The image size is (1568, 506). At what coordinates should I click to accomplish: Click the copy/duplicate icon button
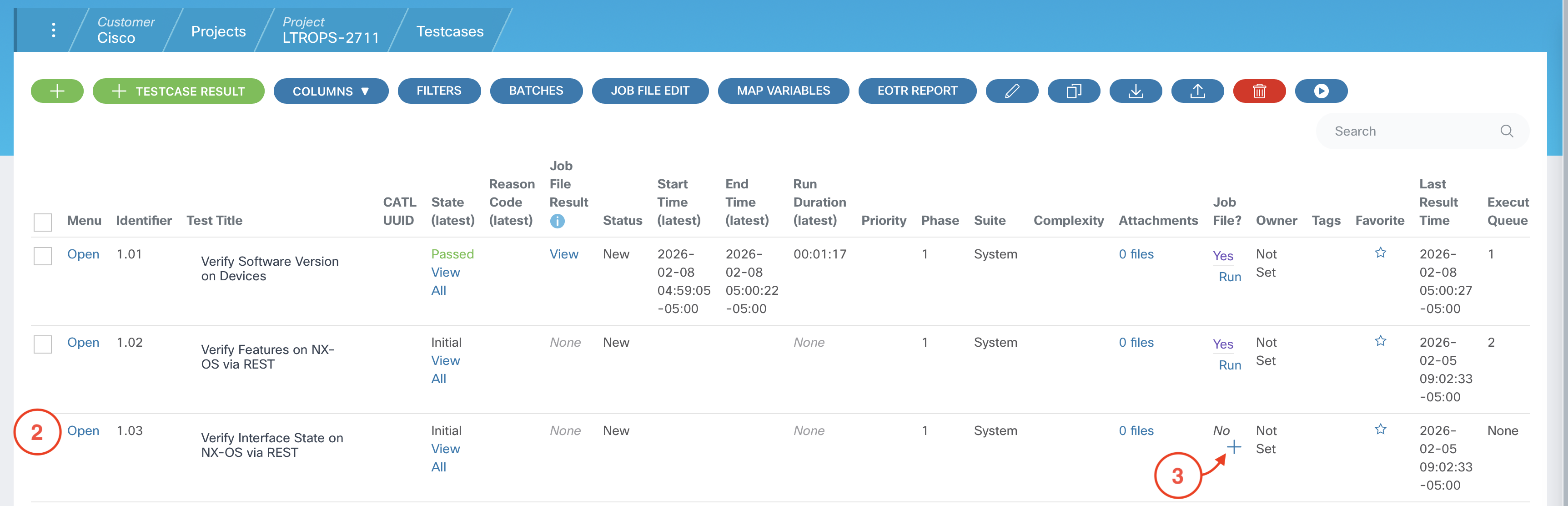(1073, 91)
